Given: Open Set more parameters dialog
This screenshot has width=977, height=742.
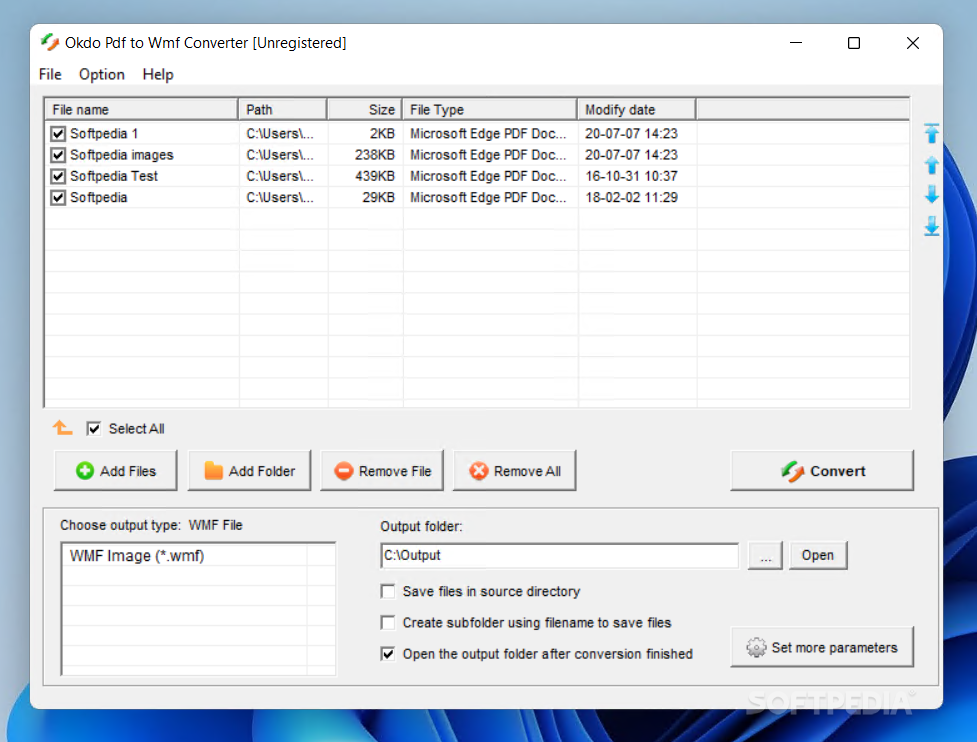Looking at the screenshot, I should (x=822, y=647).
